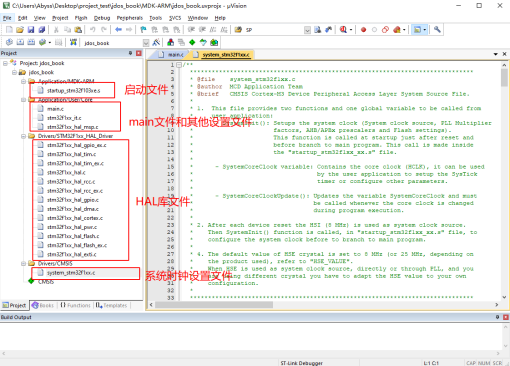This screenshot has width=510, height=366.
Task: Open the File menu
Action: pyautogui.click(x=7, y=18)
